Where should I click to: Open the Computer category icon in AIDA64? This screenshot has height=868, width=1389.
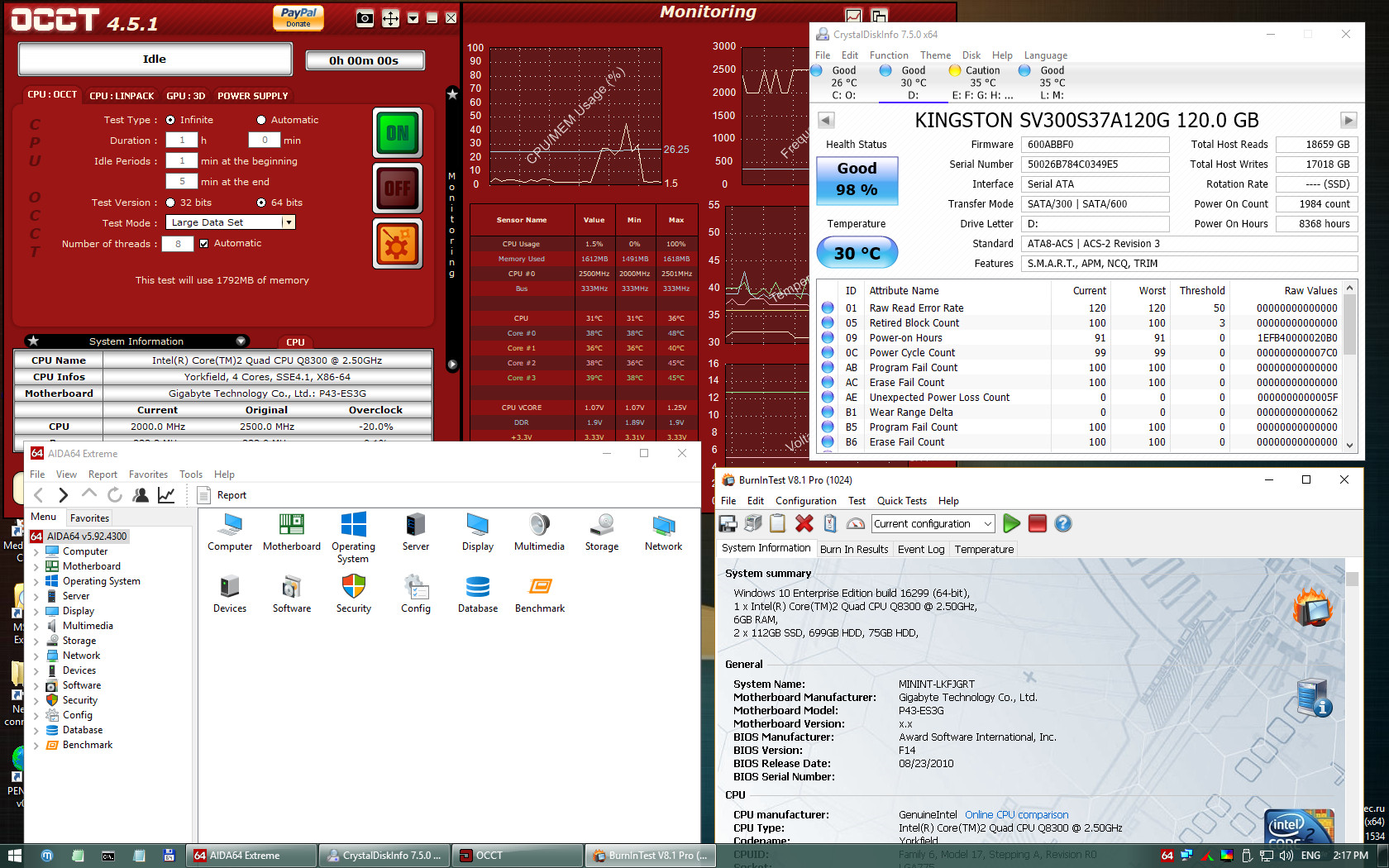(230, 532)
